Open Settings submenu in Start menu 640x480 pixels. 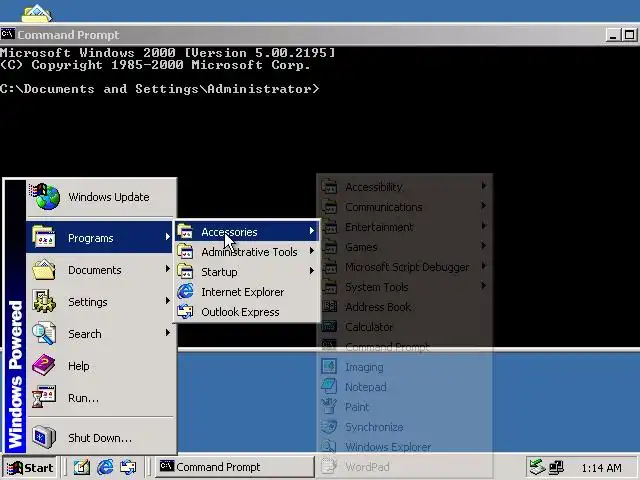pyautogui.click(x=101, y=302)
